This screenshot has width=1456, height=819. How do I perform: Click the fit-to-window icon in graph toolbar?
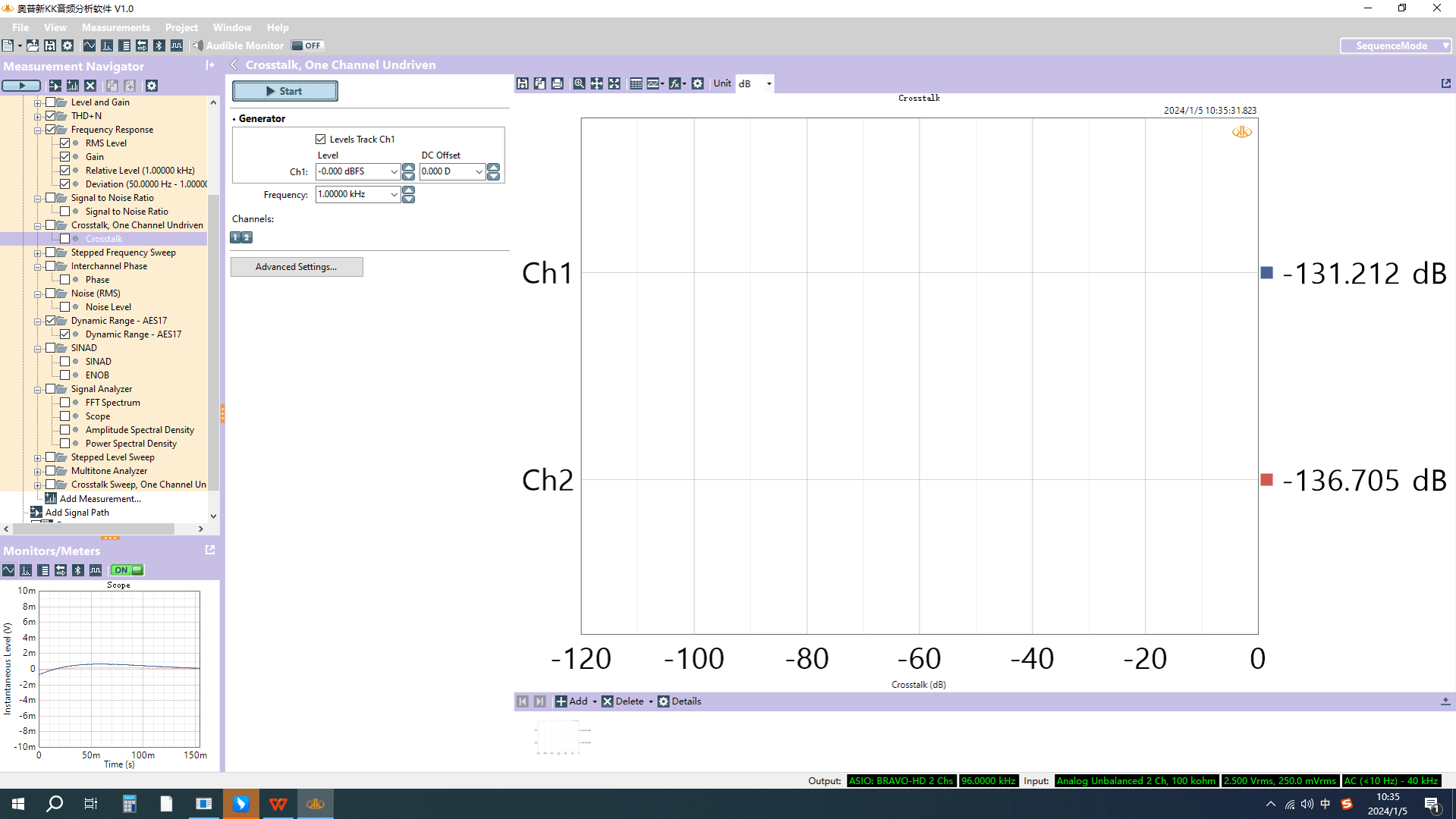(x=615, y=83)
